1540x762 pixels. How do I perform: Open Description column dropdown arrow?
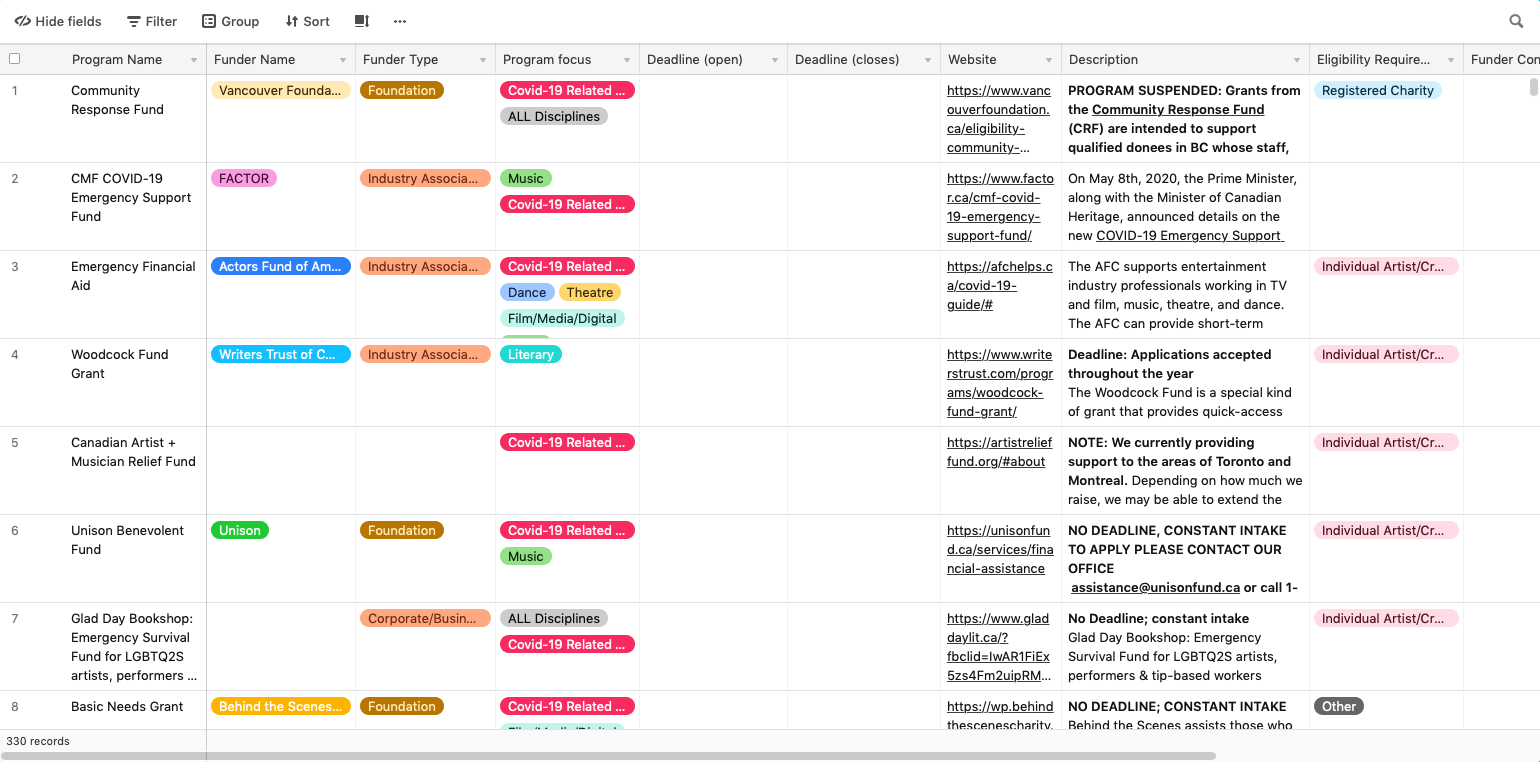pyautogui.click(x=1297, y=60)
